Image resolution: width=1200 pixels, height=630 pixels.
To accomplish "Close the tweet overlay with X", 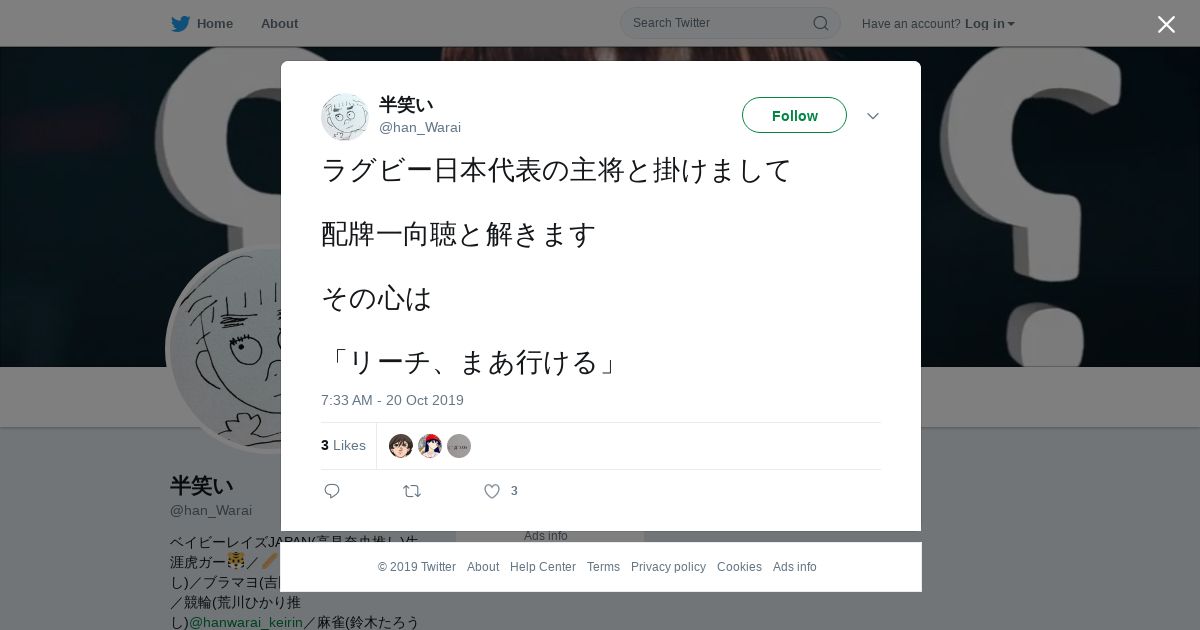I will [1166, 24].
